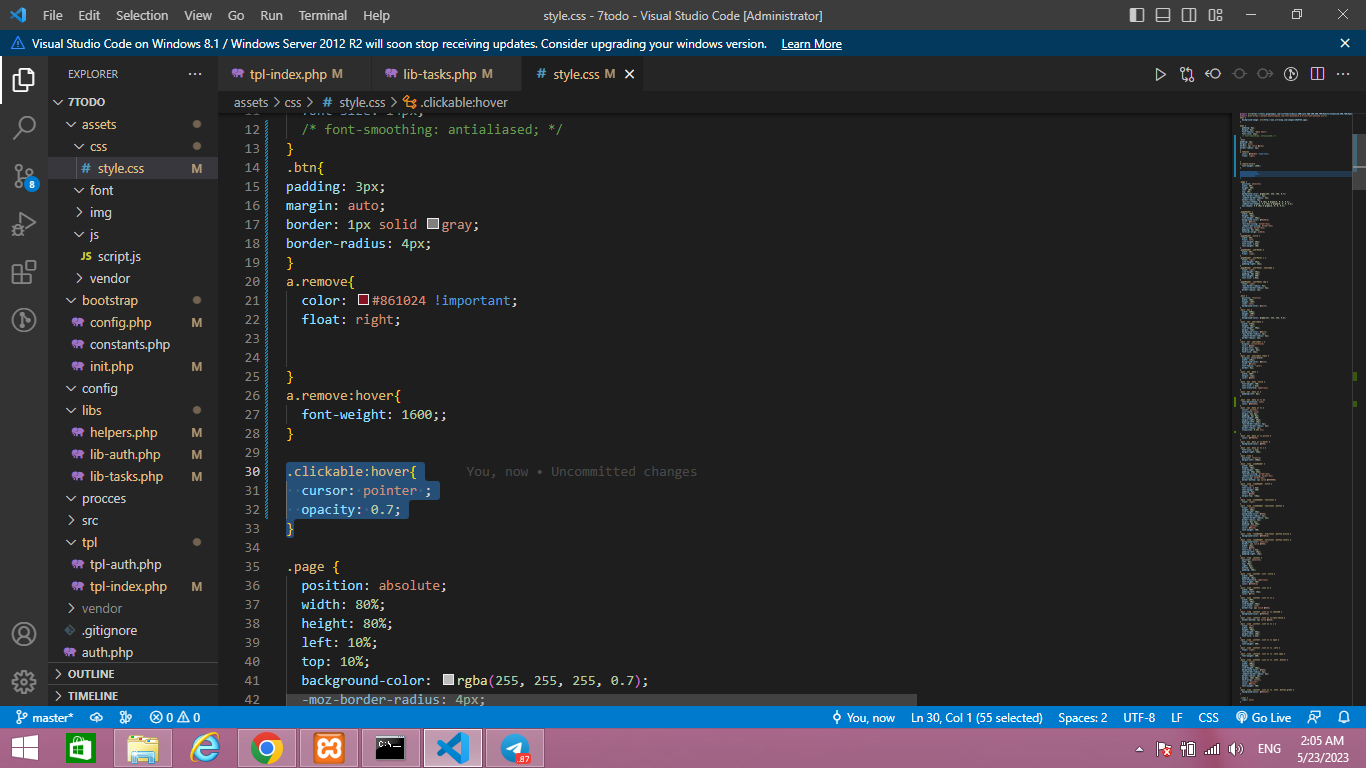This screenshot has height=768, width=1366.
Task: Open the notifications bell in status bar
Action: point(1343,718)
